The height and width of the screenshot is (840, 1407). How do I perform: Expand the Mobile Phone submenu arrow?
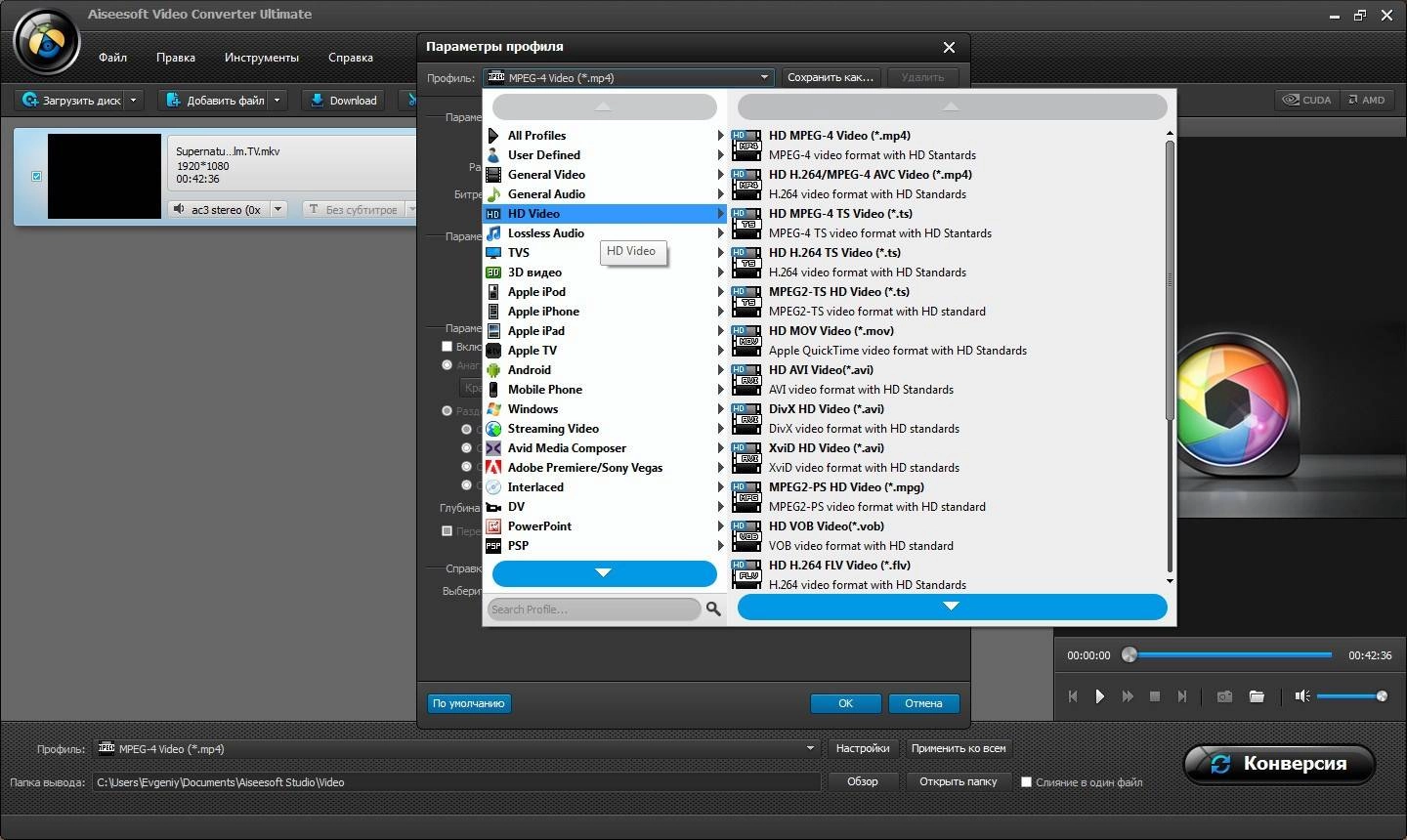pos(721,390)
